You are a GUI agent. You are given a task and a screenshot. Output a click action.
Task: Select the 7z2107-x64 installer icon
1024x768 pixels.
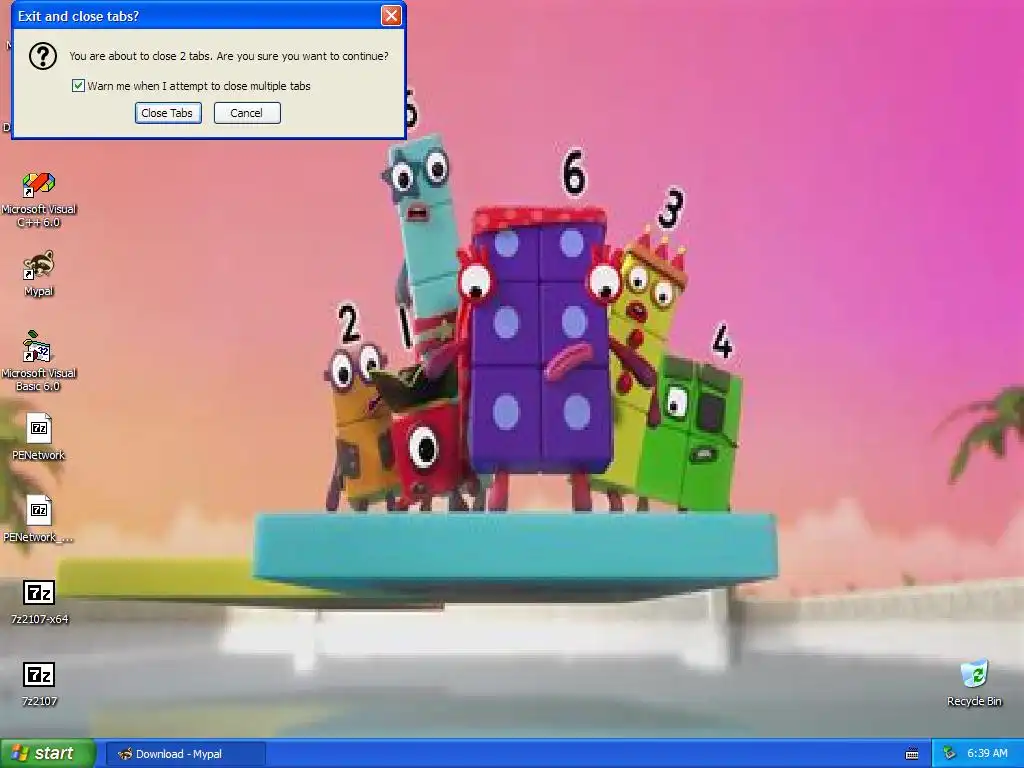(39, 601)
